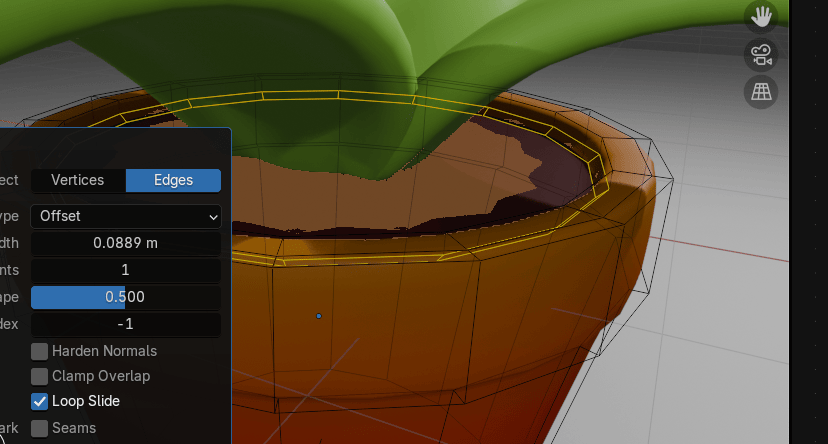This screenshot has width=828, height=444.
Task: Select Edges as the bevel affect mode
Action: (x=173, y=180)
